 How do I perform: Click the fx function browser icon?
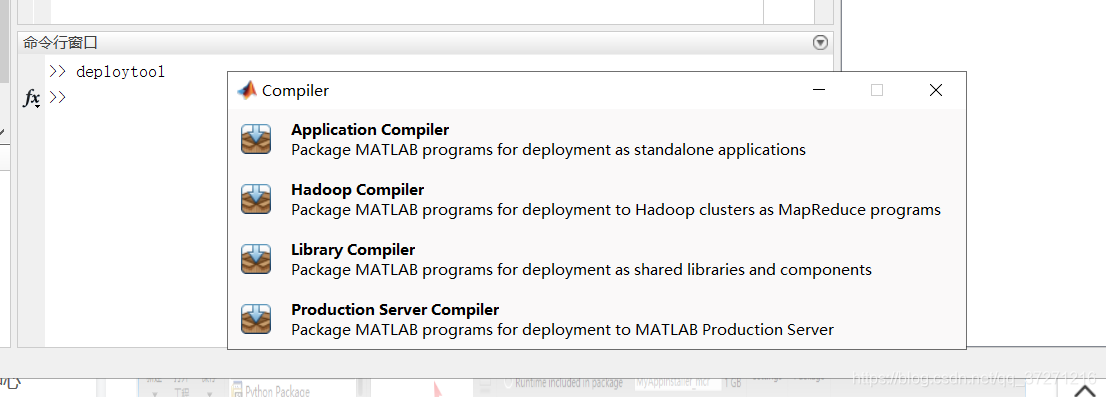(32, 98)
